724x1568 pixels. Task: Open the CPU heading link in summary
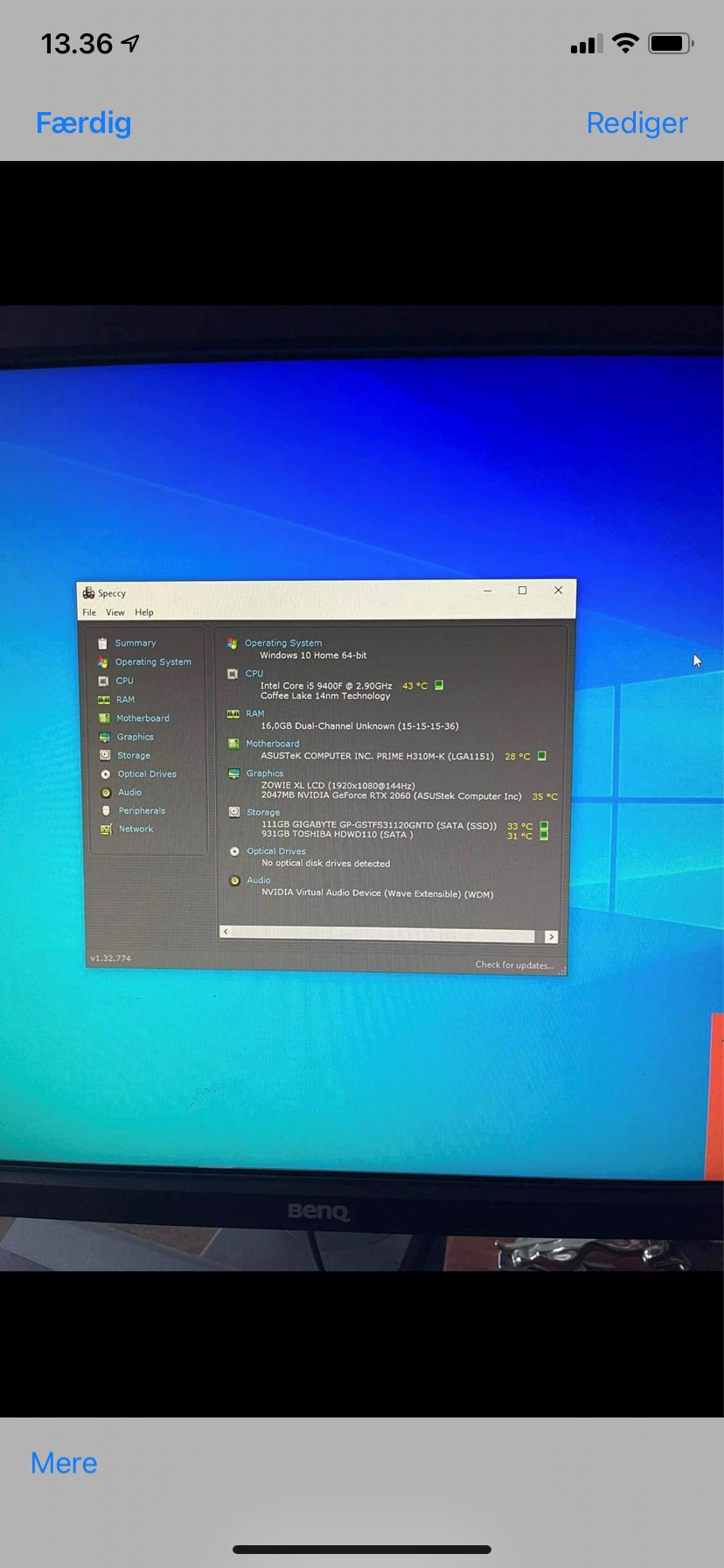pyautogui.click(x=254, y=674)
